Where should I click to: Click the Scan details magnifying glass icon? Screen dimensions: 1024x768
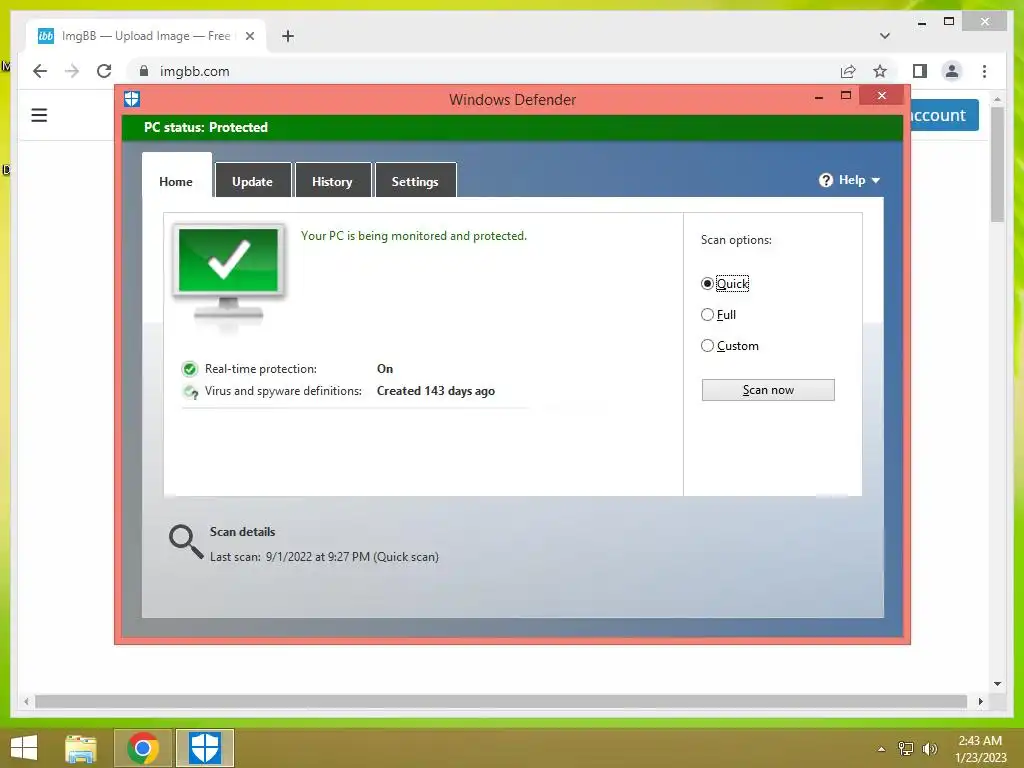[x=186, y=542]
